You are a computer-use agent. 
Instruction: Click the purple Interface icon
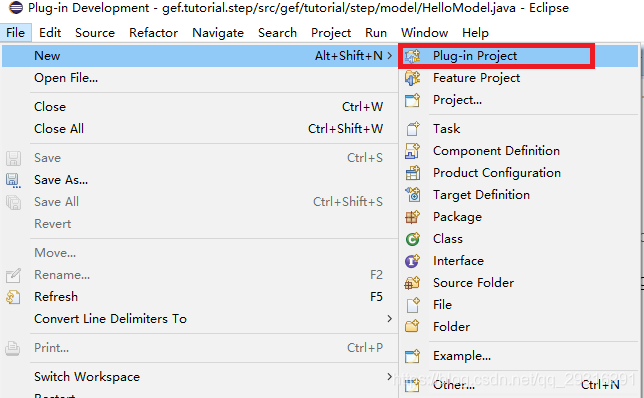(x=413, y=261)
